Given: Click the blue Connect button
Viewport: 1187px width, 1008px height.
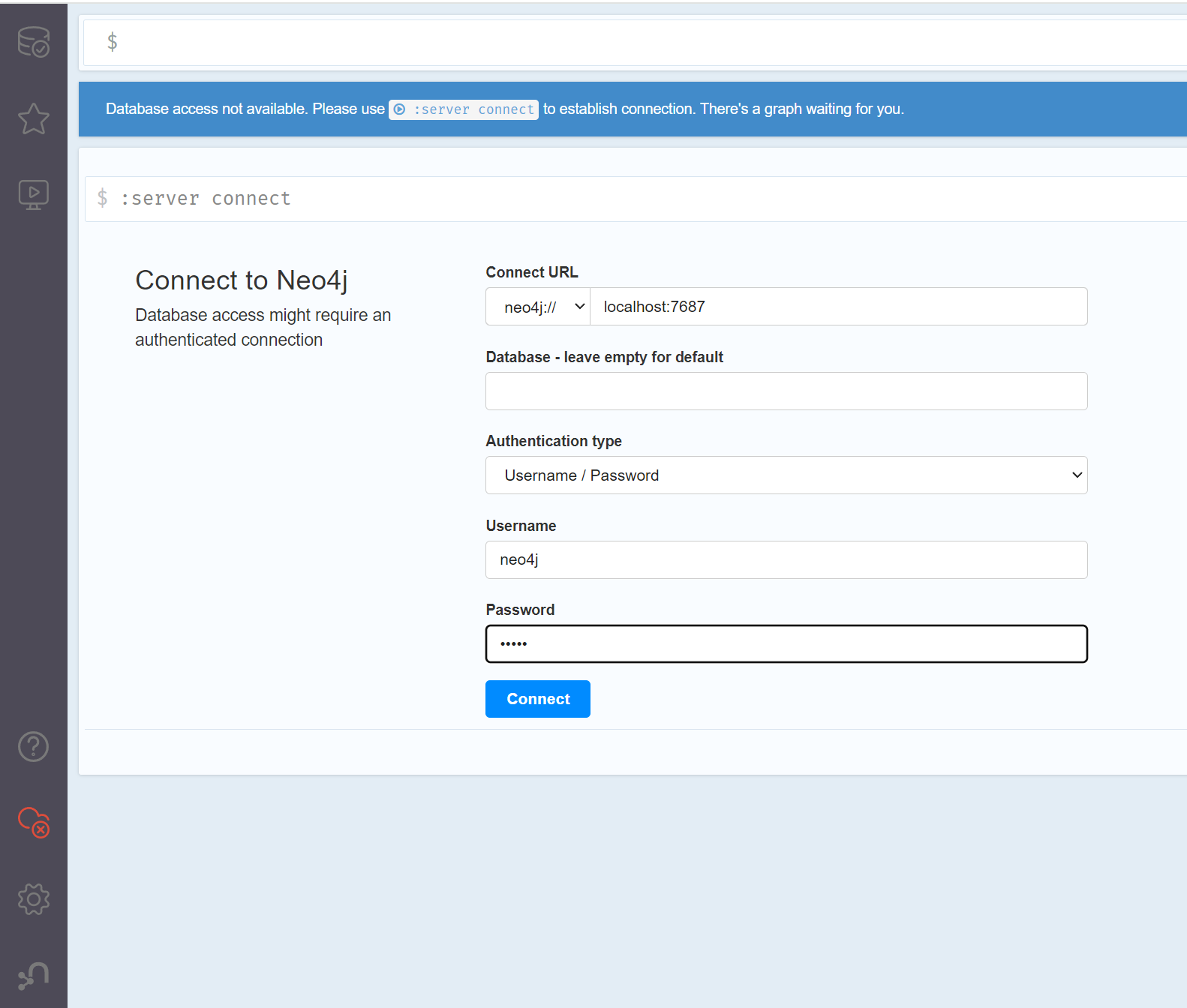Looking at the screenshot, I should tap(538, 699).
